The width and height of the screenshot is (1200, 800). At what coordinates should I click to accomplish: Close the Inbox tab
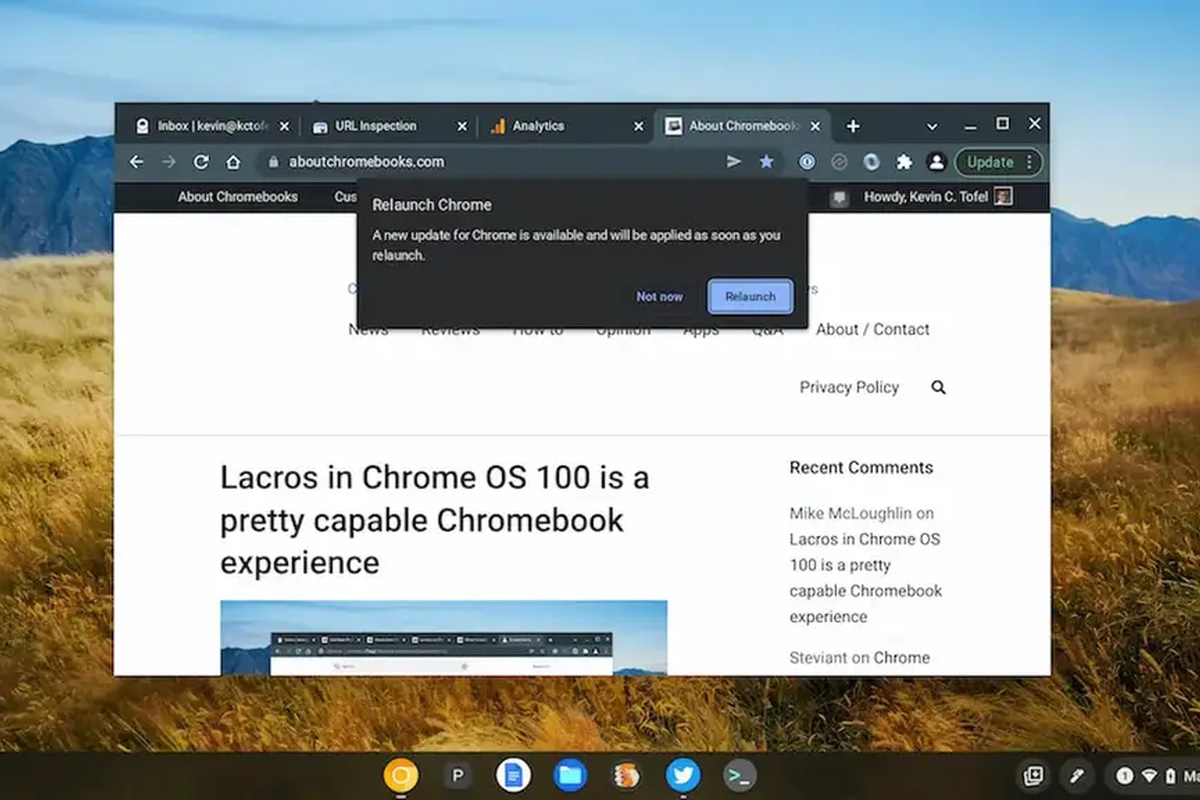point(284,126)
